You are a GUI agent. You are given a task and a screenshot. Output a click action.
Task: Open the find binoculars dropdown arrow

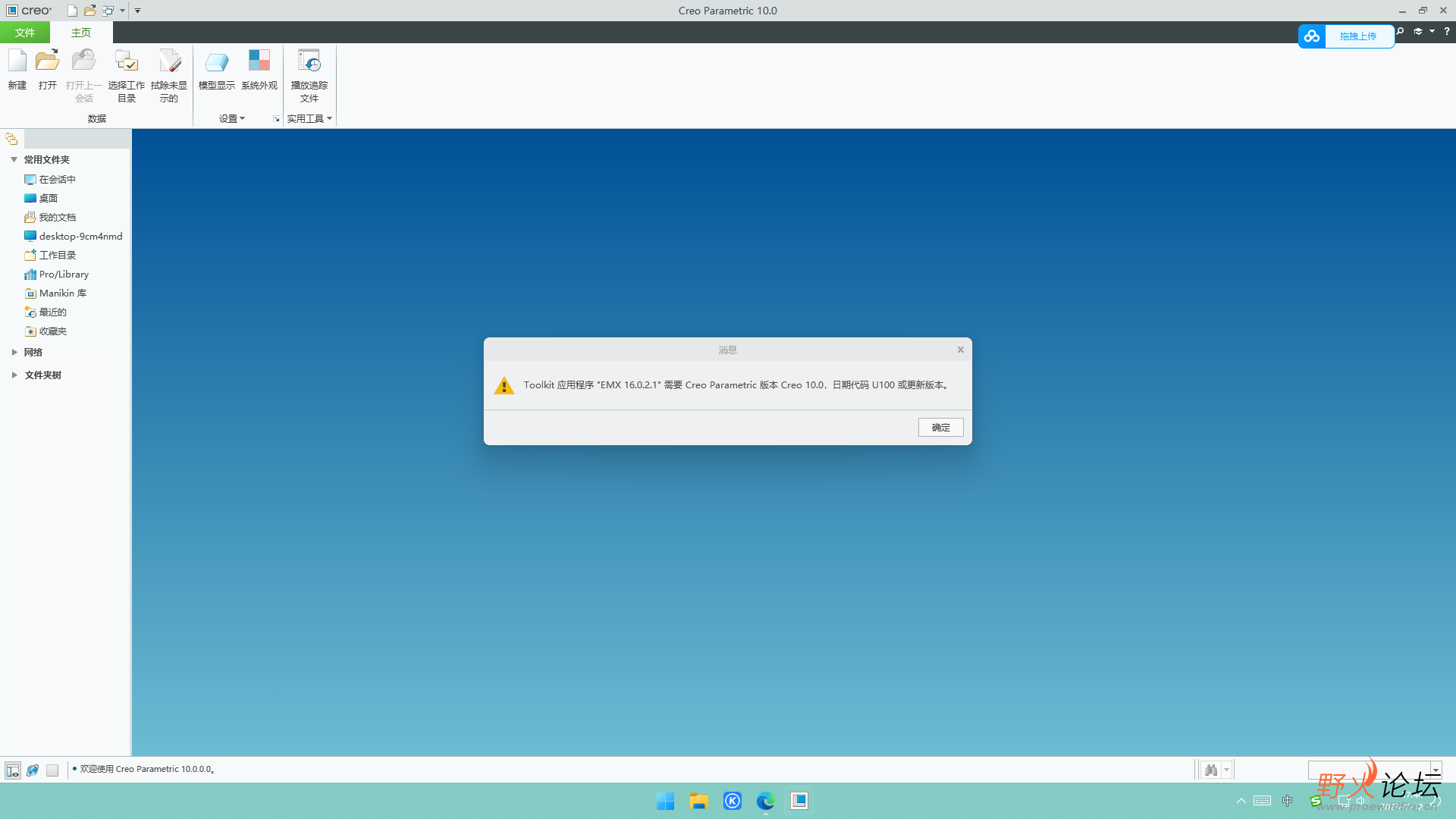tap(1226, 770)
